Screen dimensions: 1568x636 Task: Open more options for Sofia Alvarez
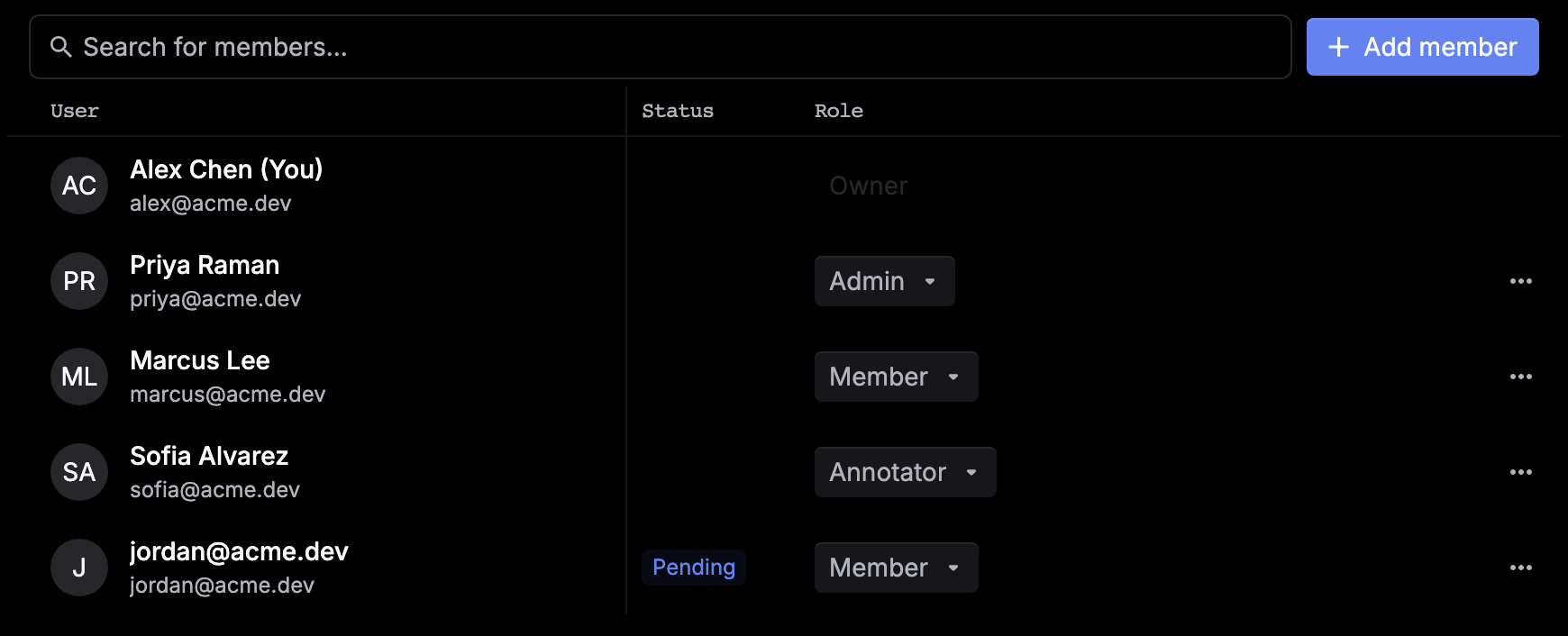pyautogui.click(x=1521, y=472)
